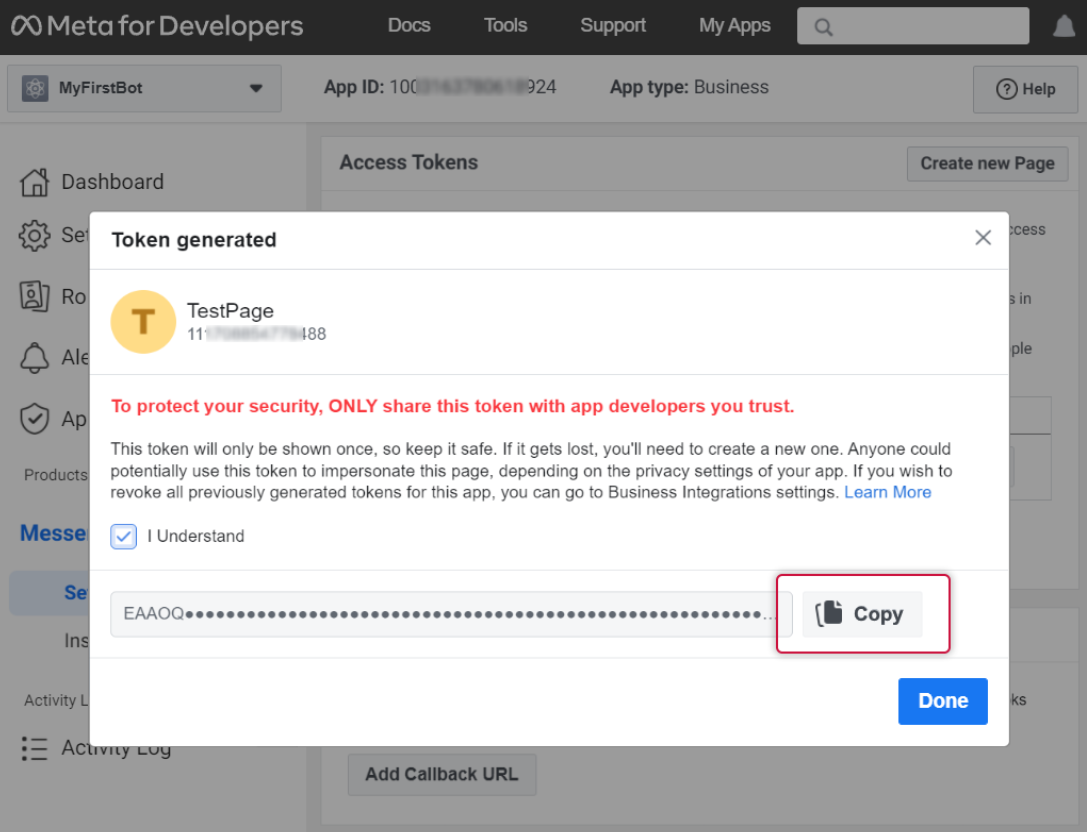Copy the generated access token
This screenshot has width=1087, height=832.
862,614
